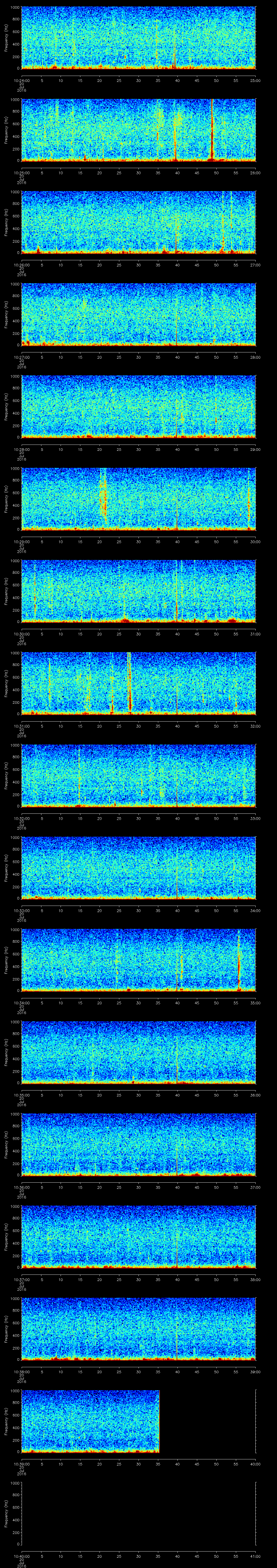Image resolution: width=277 pixels, height=1568 pixels.
Task: Click the 10:30:00 start time label
Action: pyautogui.click(x=21, y=634)
